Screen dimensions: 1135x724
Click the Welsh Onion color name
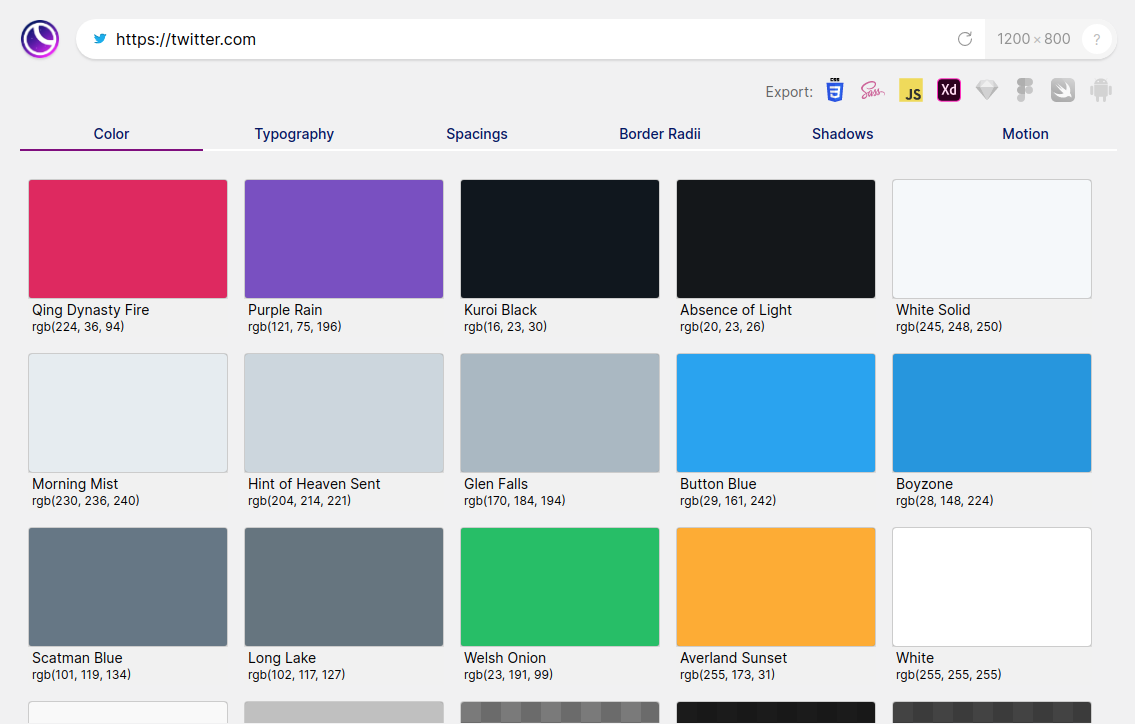[505, 657]
